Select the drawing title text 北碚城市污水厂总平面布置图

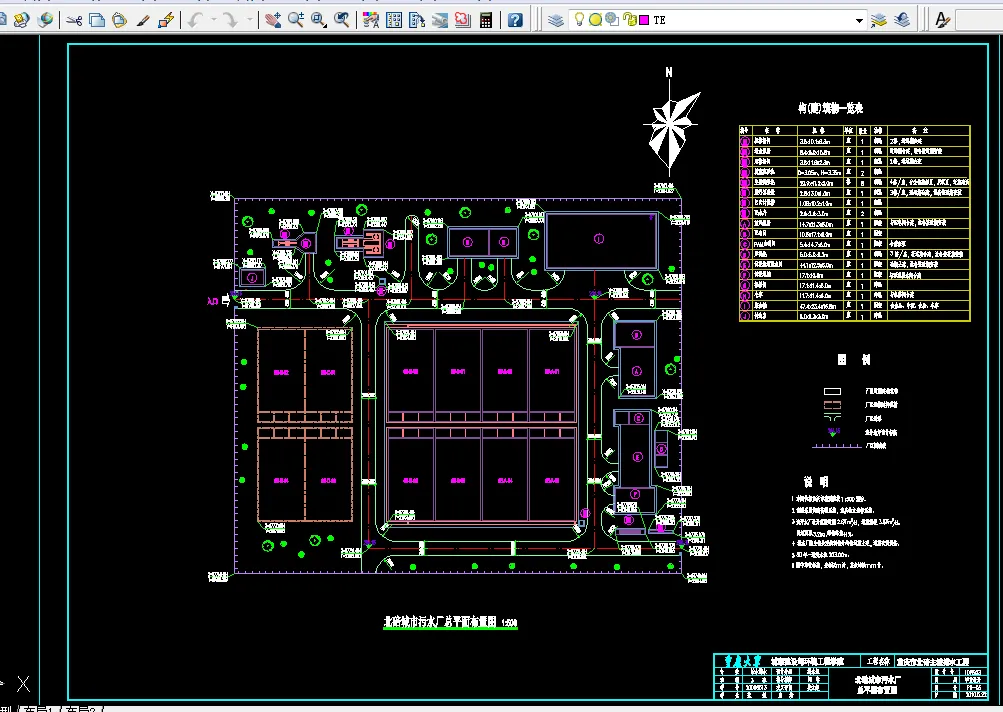click(440, 621)
